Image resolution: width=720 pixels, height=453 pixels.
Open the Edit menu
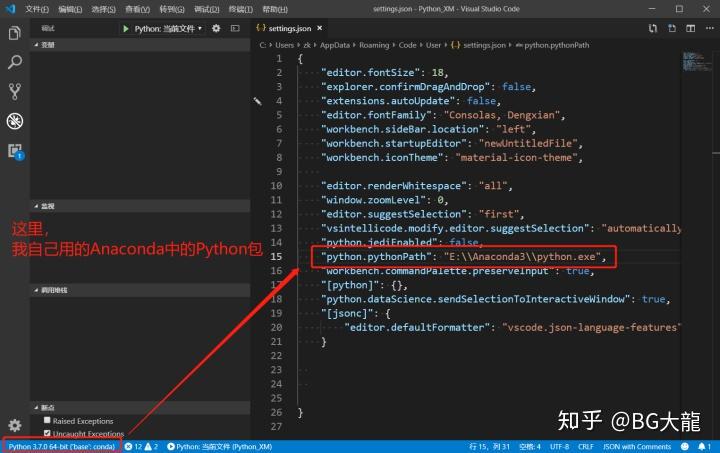tap(70, 9)
